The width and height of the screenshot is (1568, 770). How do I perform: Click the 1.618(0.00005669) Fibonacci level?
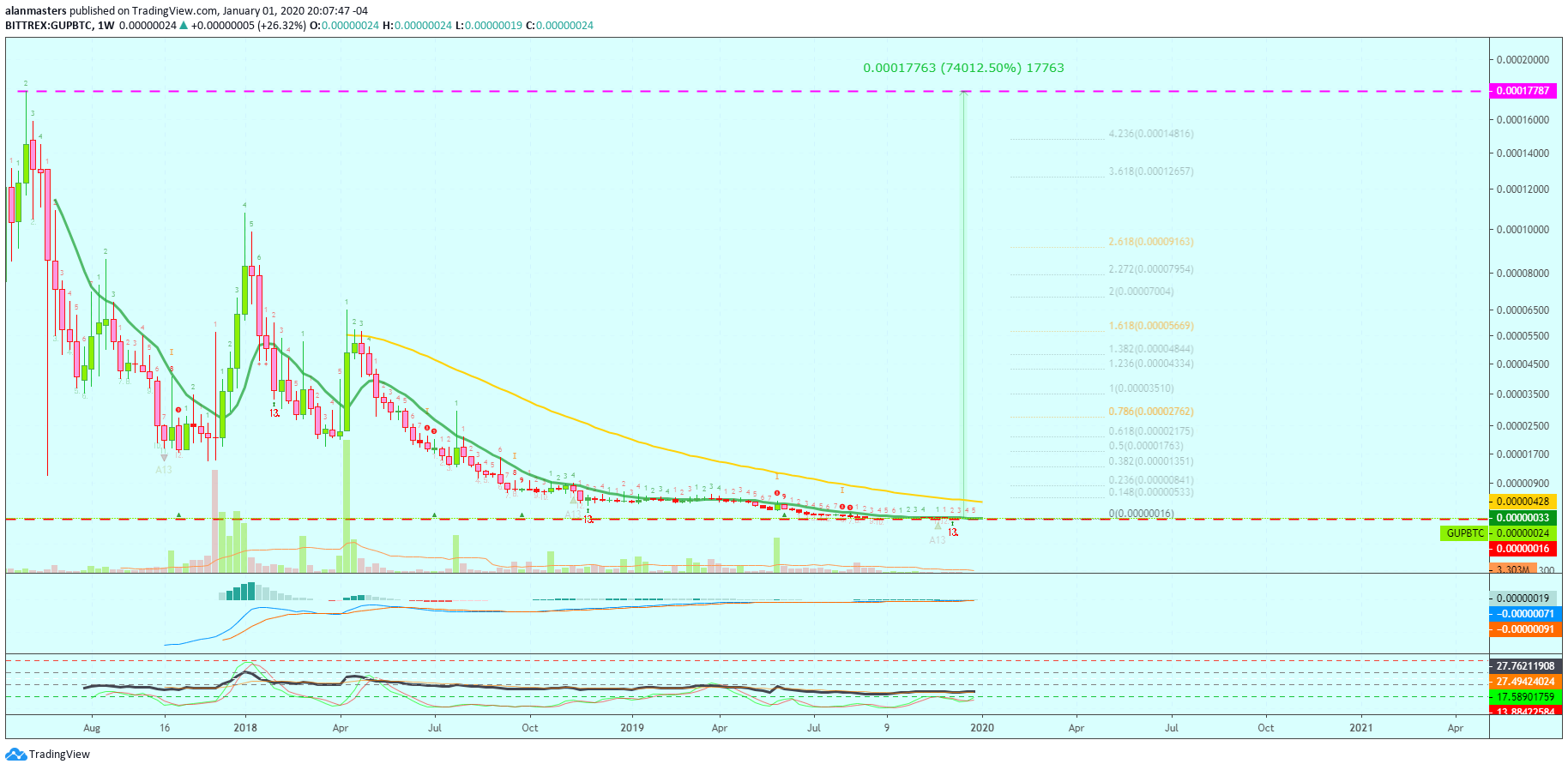(x=1150, y=326)
